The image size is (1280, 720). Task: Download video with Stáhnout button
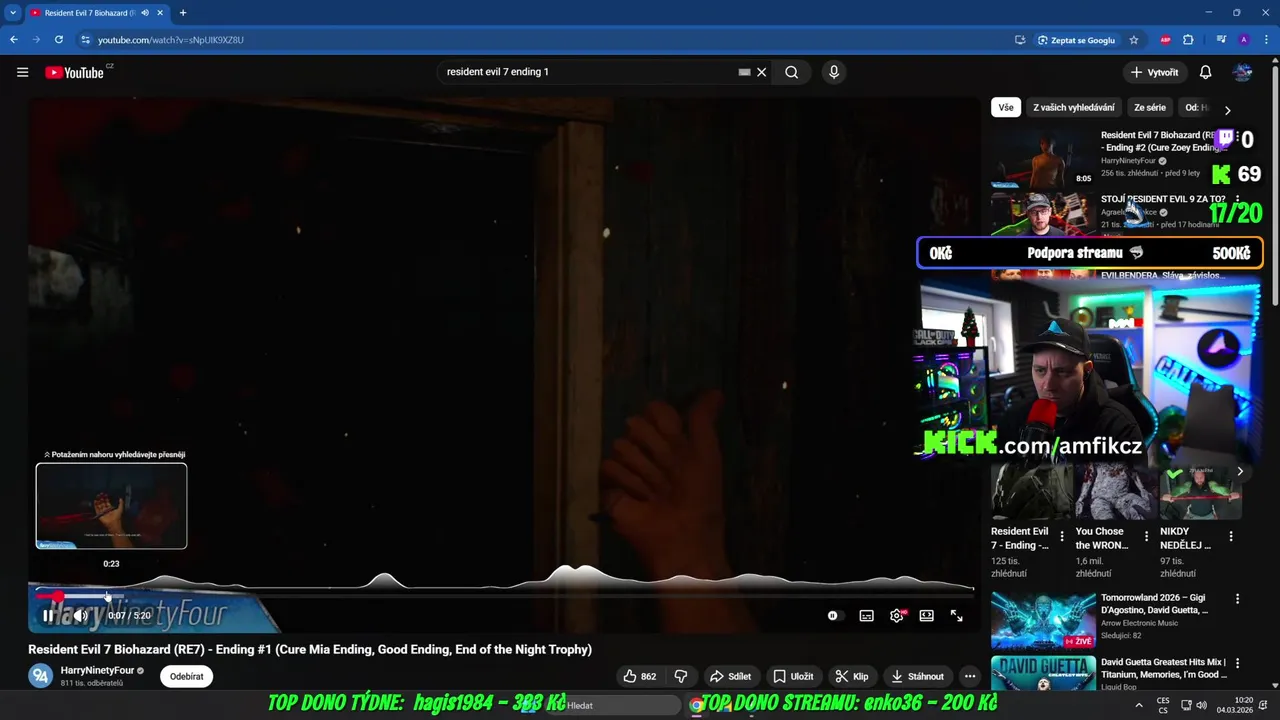[918, 676]
